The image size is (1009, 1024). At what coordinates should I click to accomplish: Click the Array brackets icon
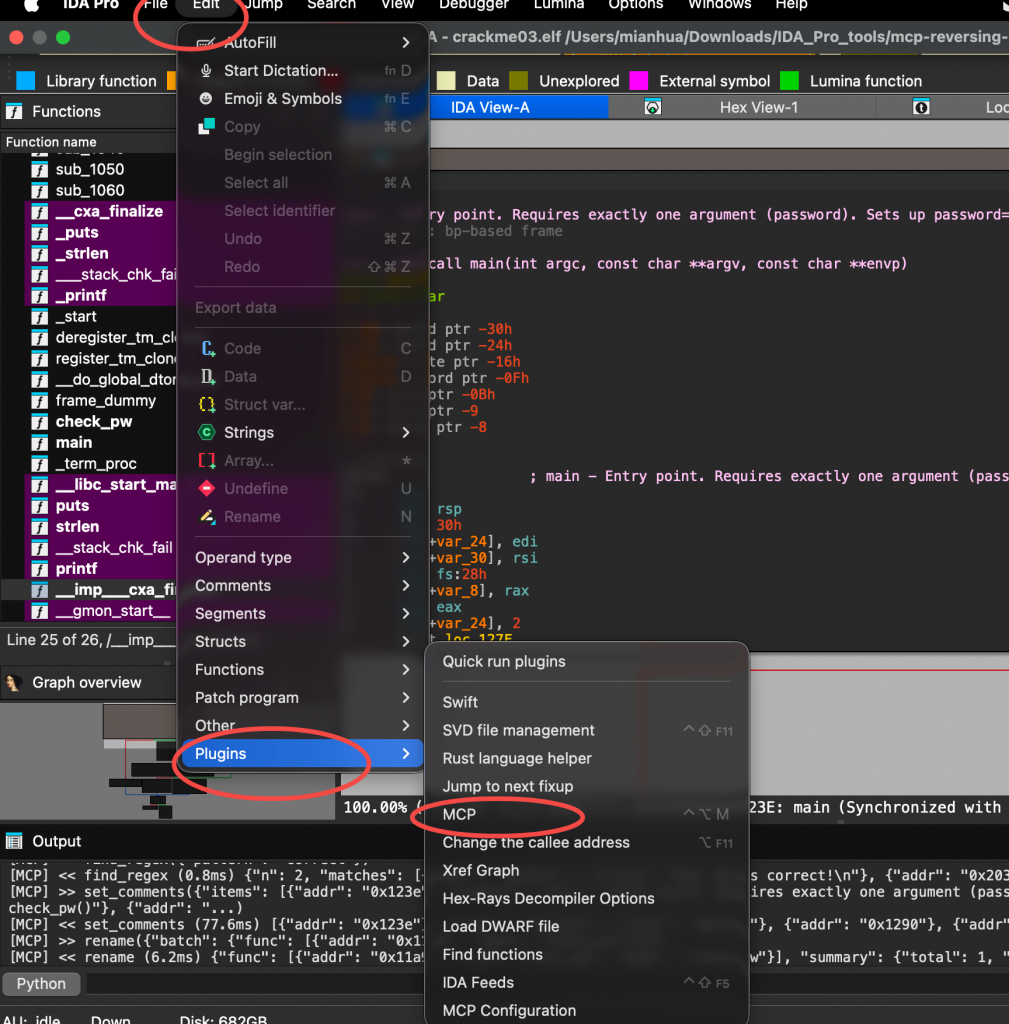(207, 461)
